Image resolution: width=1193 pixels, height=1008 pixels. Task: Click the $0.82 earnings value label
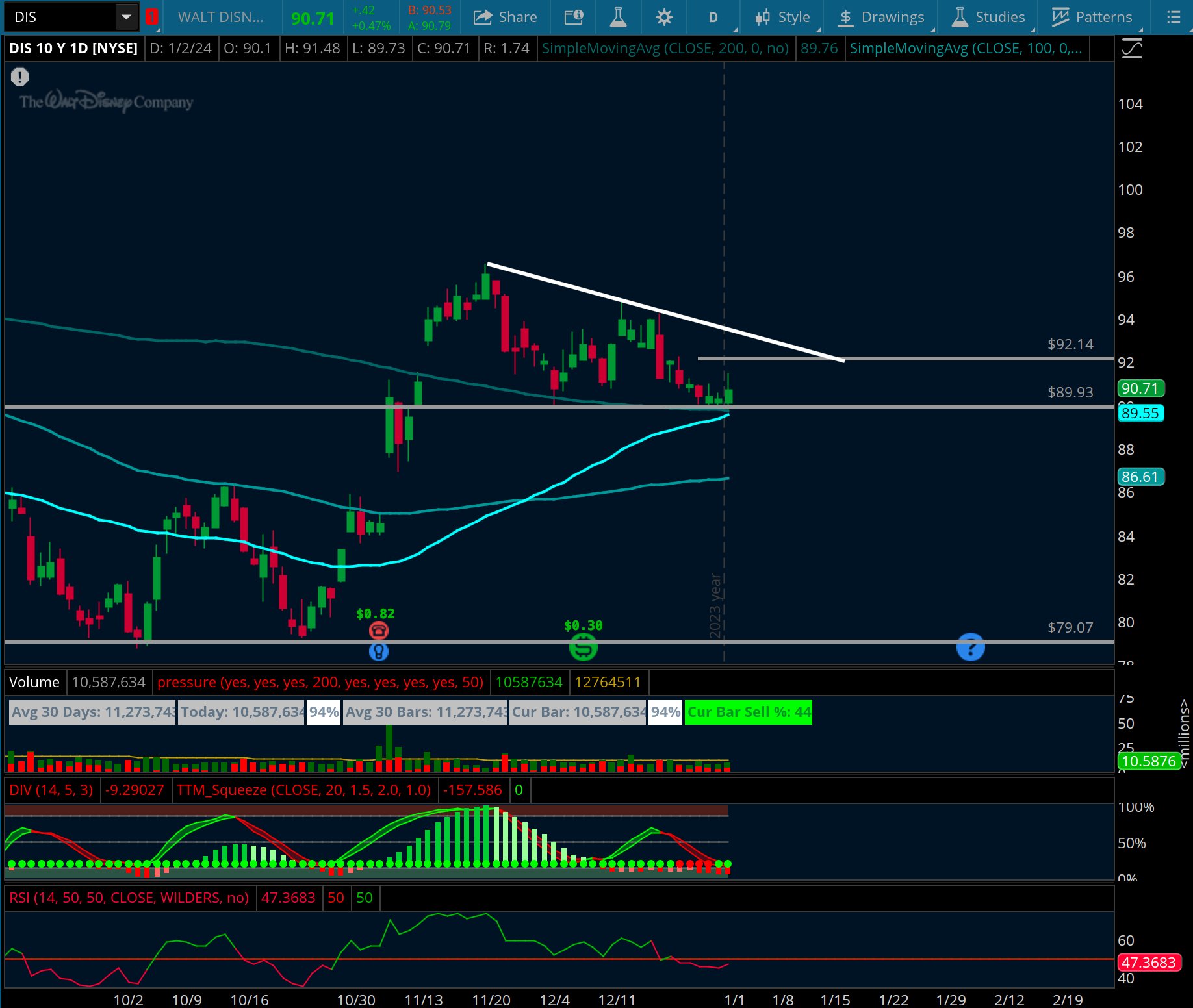(376, 614)
